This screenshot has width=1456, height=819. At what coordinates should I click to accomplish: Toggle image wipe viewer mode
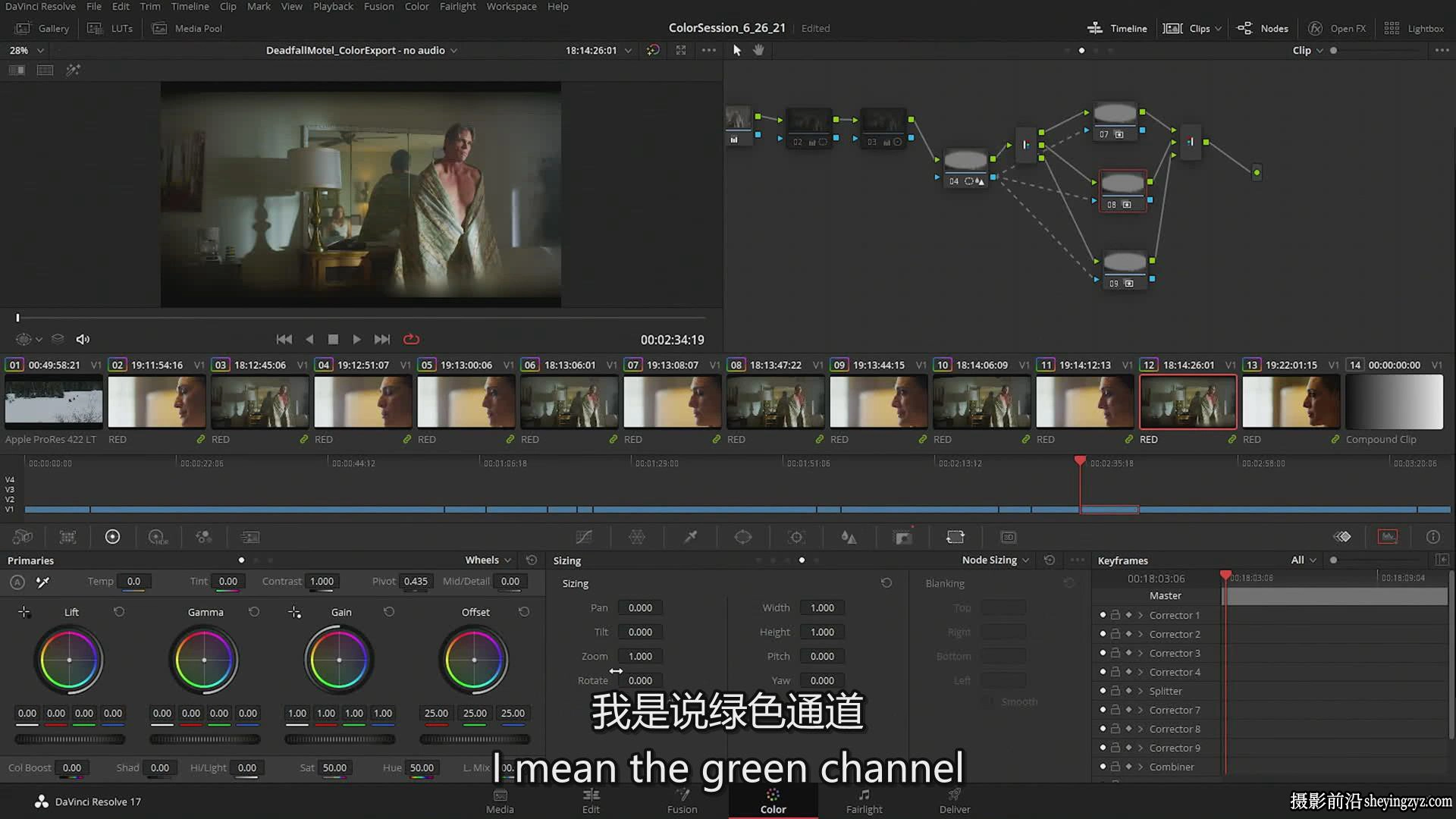coord(17,70)
